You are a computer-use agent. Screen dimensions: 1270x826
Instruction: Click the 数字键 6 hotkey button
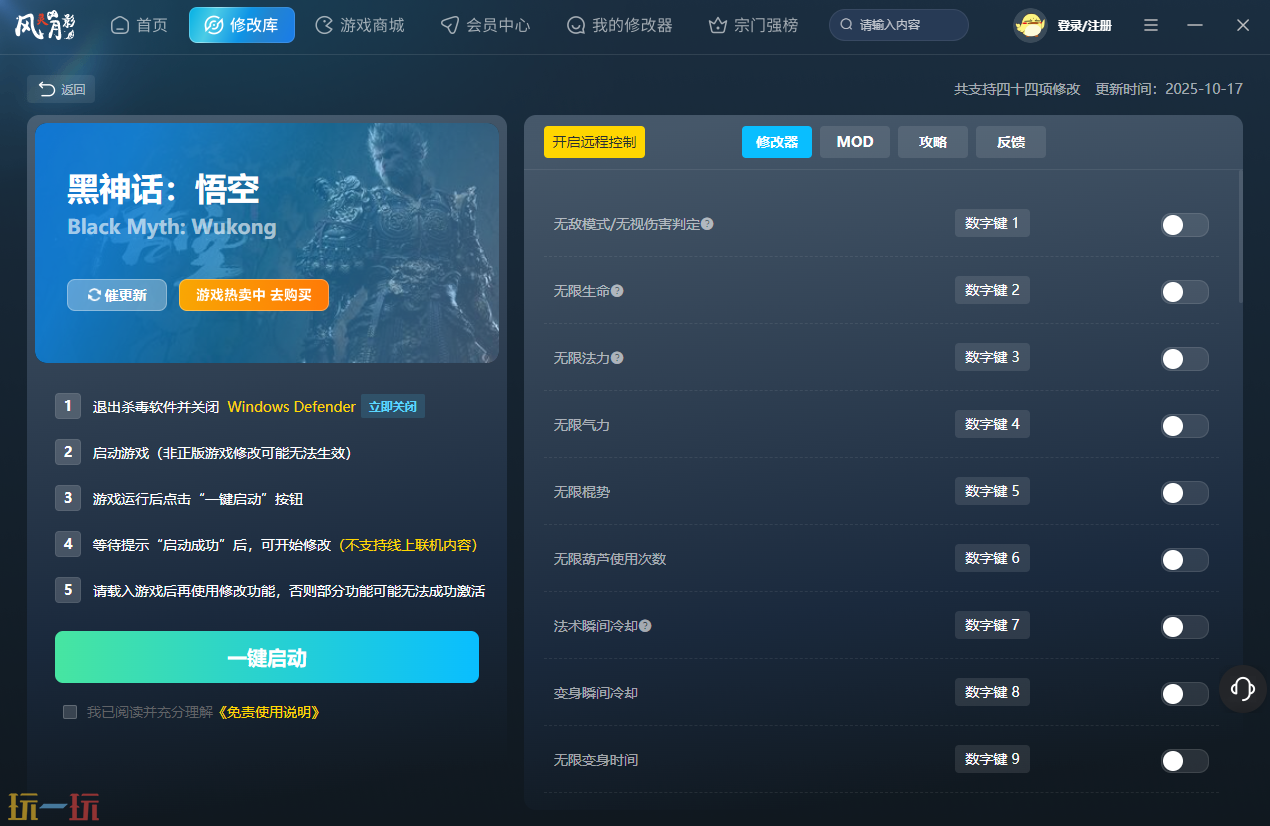click(x=992, y=558)
